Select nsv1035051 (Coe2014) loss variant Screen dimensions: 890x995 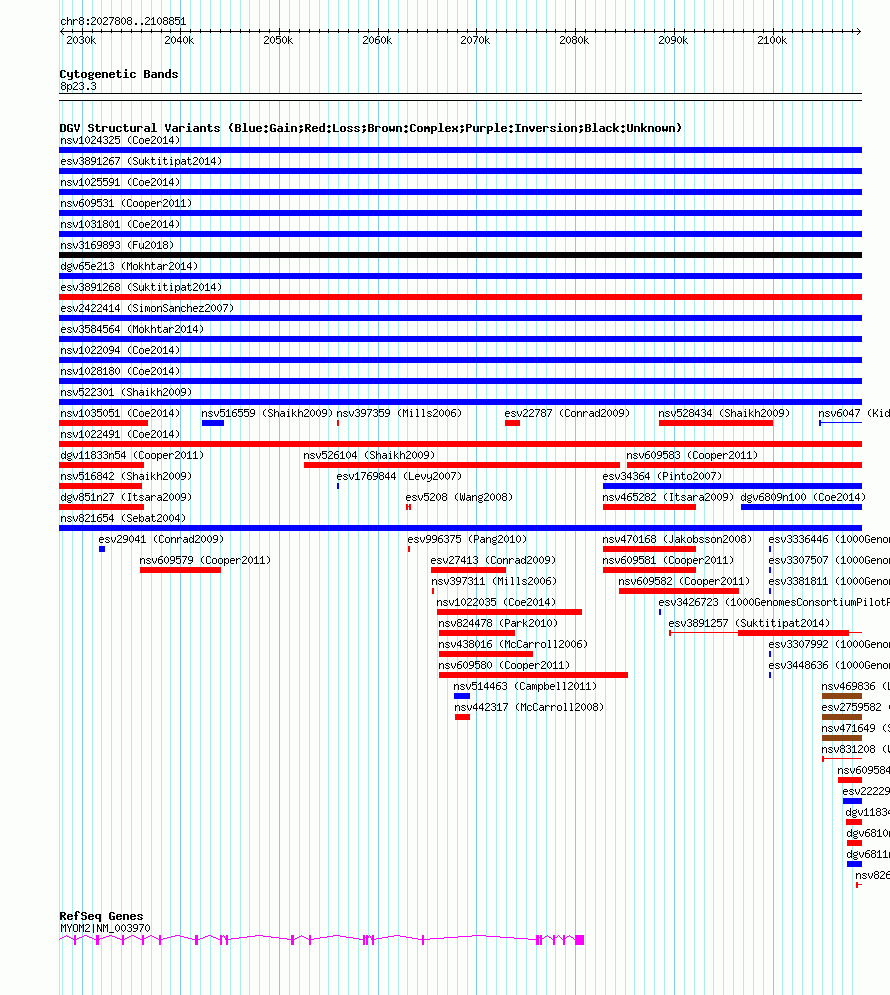(x=103, y=423)
